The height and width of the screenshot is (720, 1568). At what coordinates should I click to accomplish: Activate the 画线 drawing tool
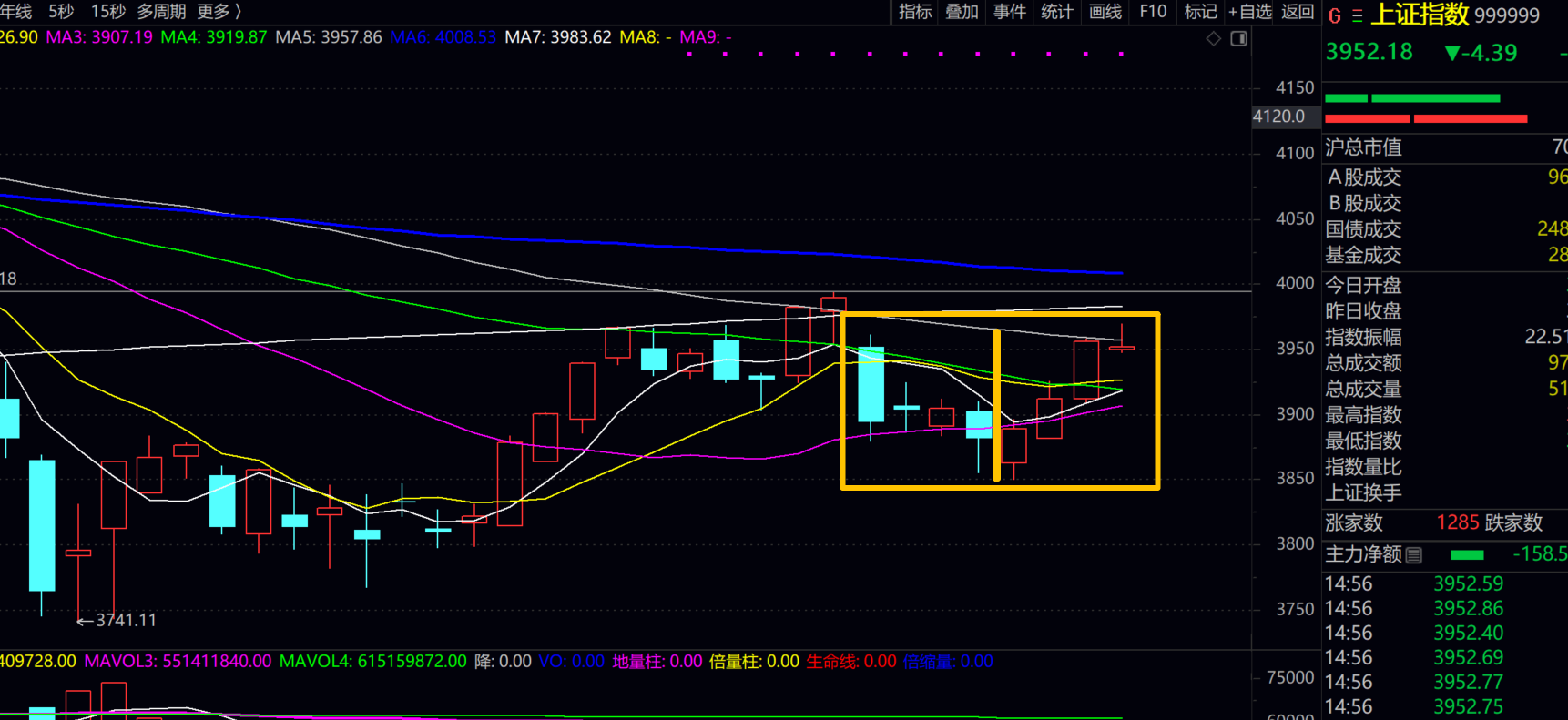tap(1105, 11)
